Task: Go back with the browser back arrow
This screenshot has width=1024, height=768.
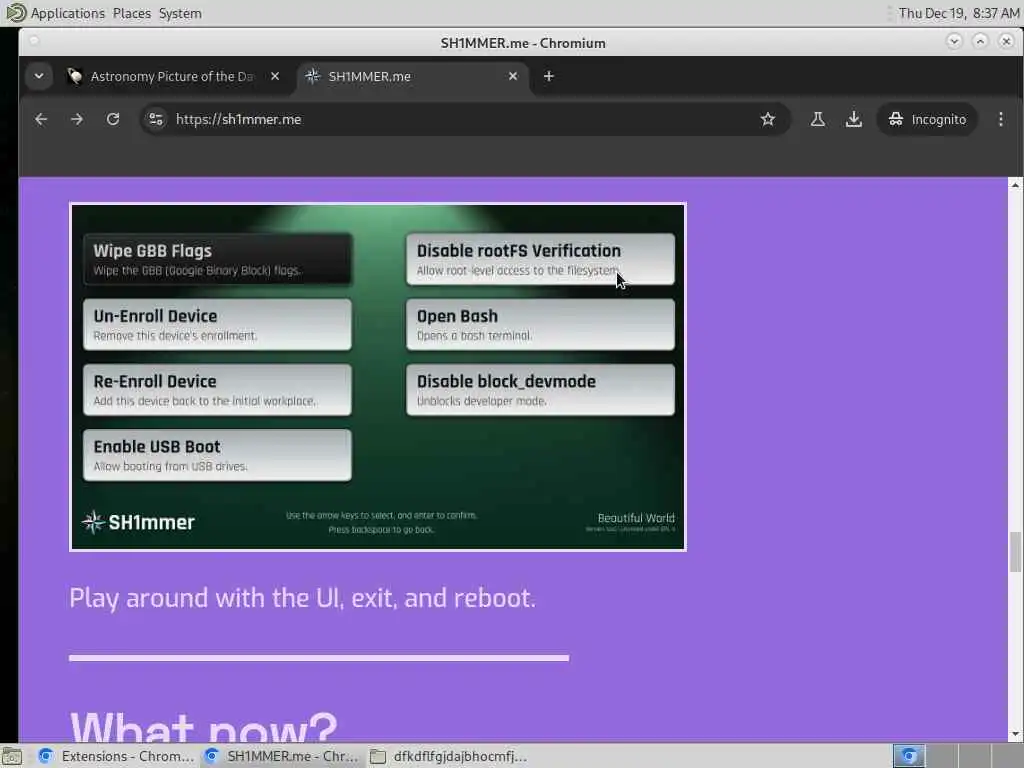Action: (x=41, y=120)
